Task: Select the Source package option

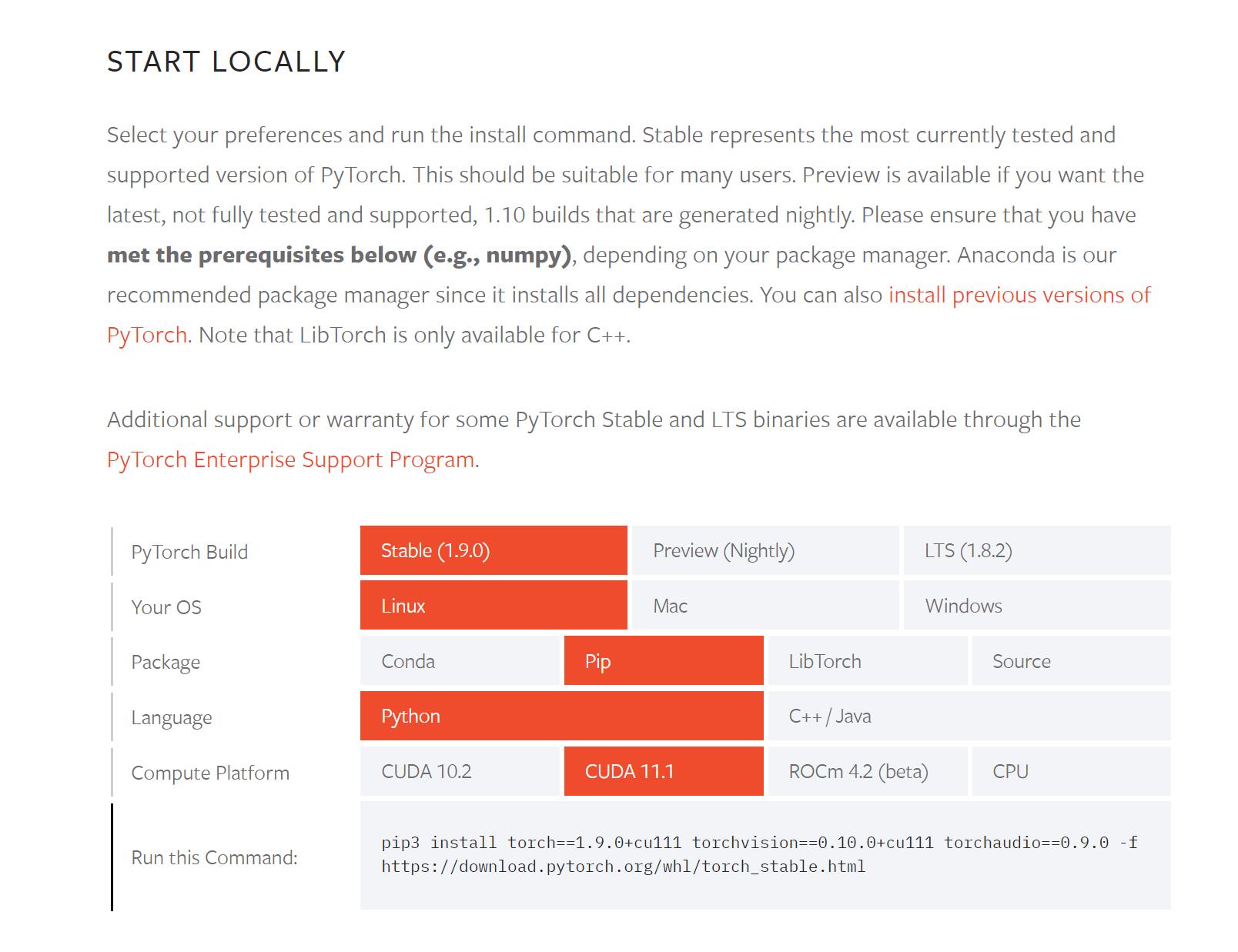Action: (1070, 661)
